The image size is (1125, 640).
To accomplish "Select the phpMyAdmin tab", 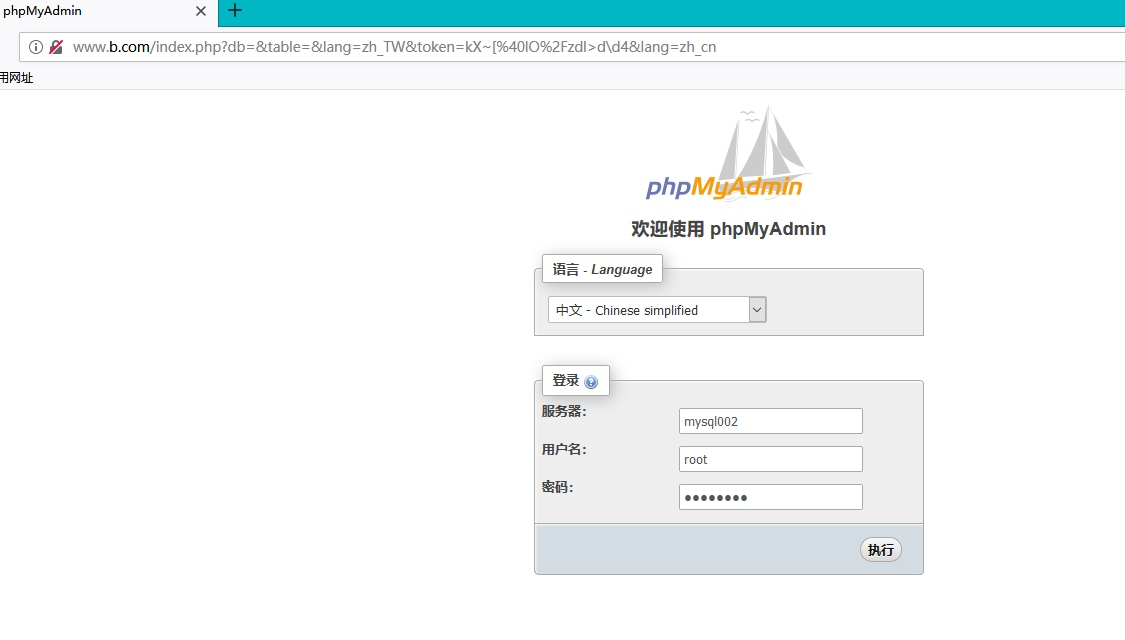I will coord(108,12).
